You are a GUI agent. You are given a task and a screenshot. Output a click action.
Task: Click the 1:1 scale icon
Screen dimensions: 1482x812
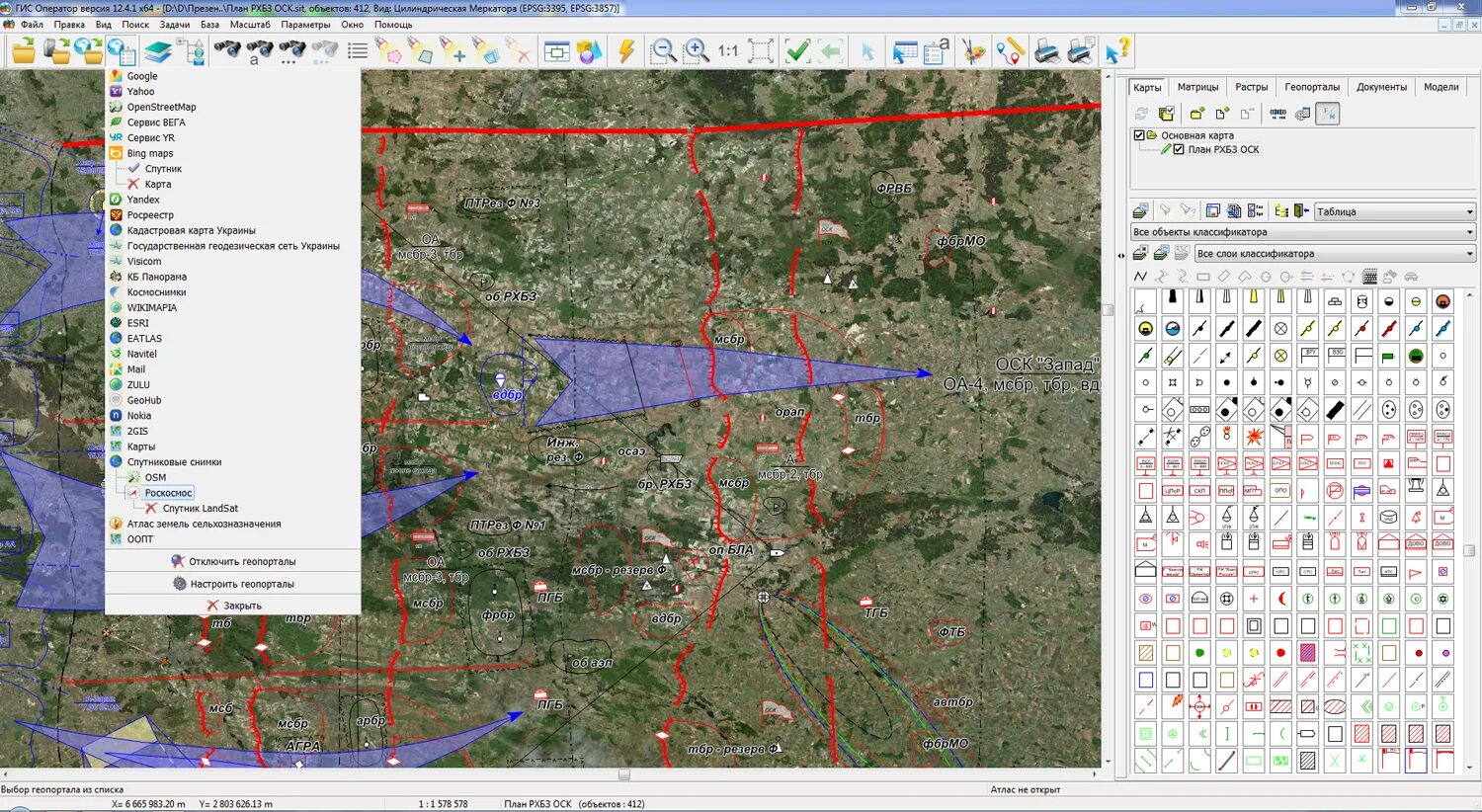tap(729, 49)
